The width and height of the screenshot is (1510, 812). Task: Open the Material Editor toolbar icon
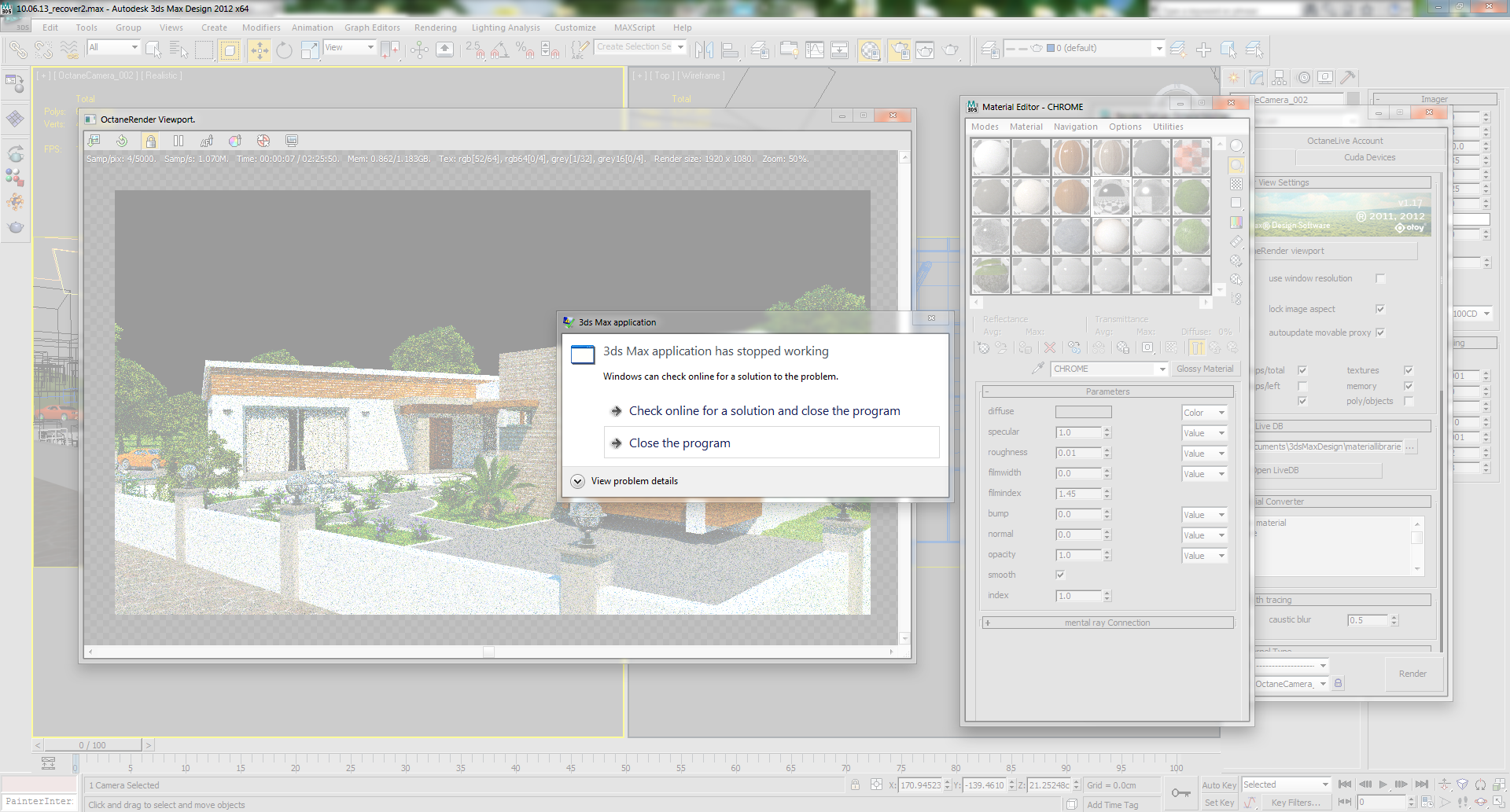(x=870, y=50)
